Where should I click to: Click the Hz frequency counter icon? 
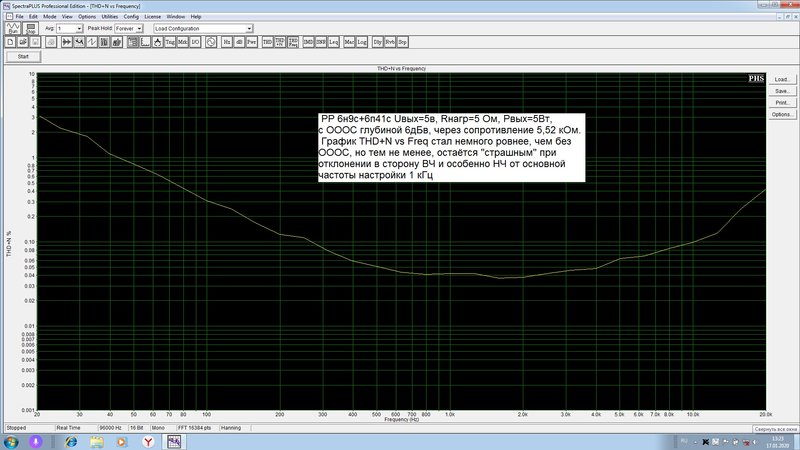pos(227,42)
